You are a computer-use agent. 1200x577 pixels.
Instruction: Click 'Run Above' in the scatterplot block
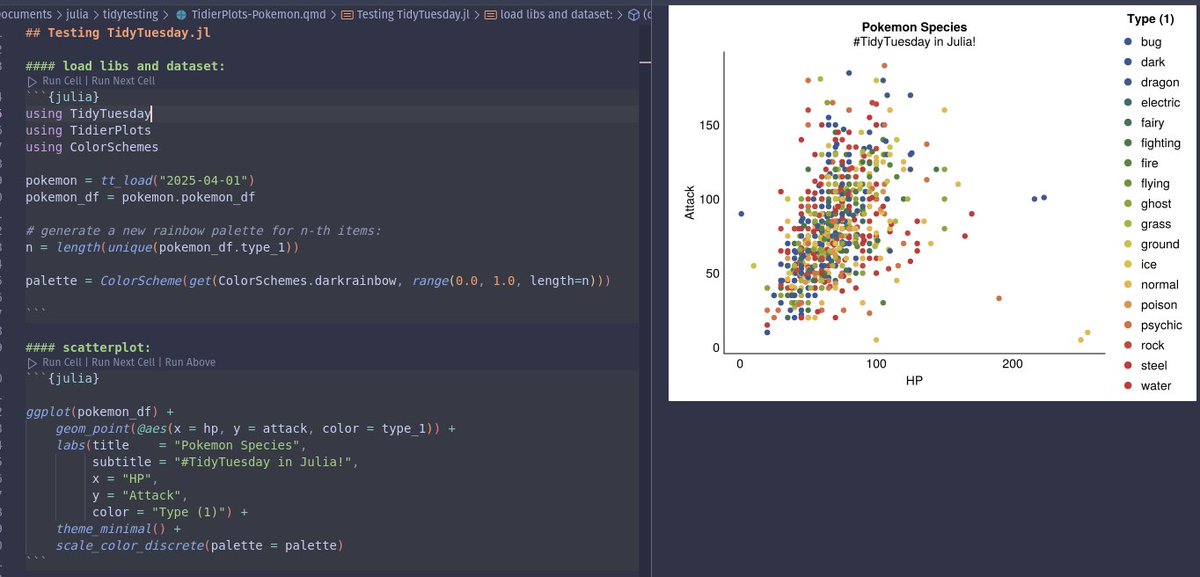tap(190, 362)
